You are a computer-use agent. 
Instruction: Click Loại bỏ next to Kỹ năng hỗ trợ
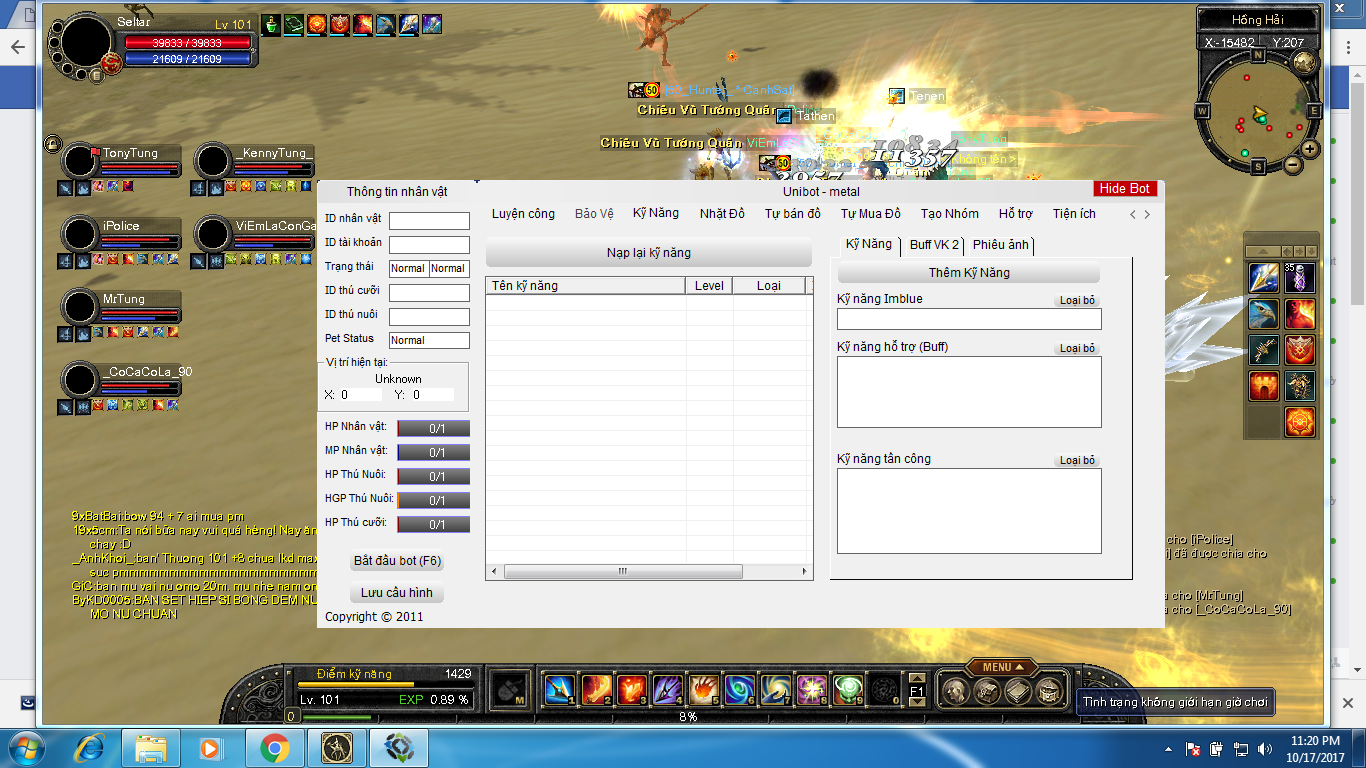pyautogui.click(x=1078, y=348)
